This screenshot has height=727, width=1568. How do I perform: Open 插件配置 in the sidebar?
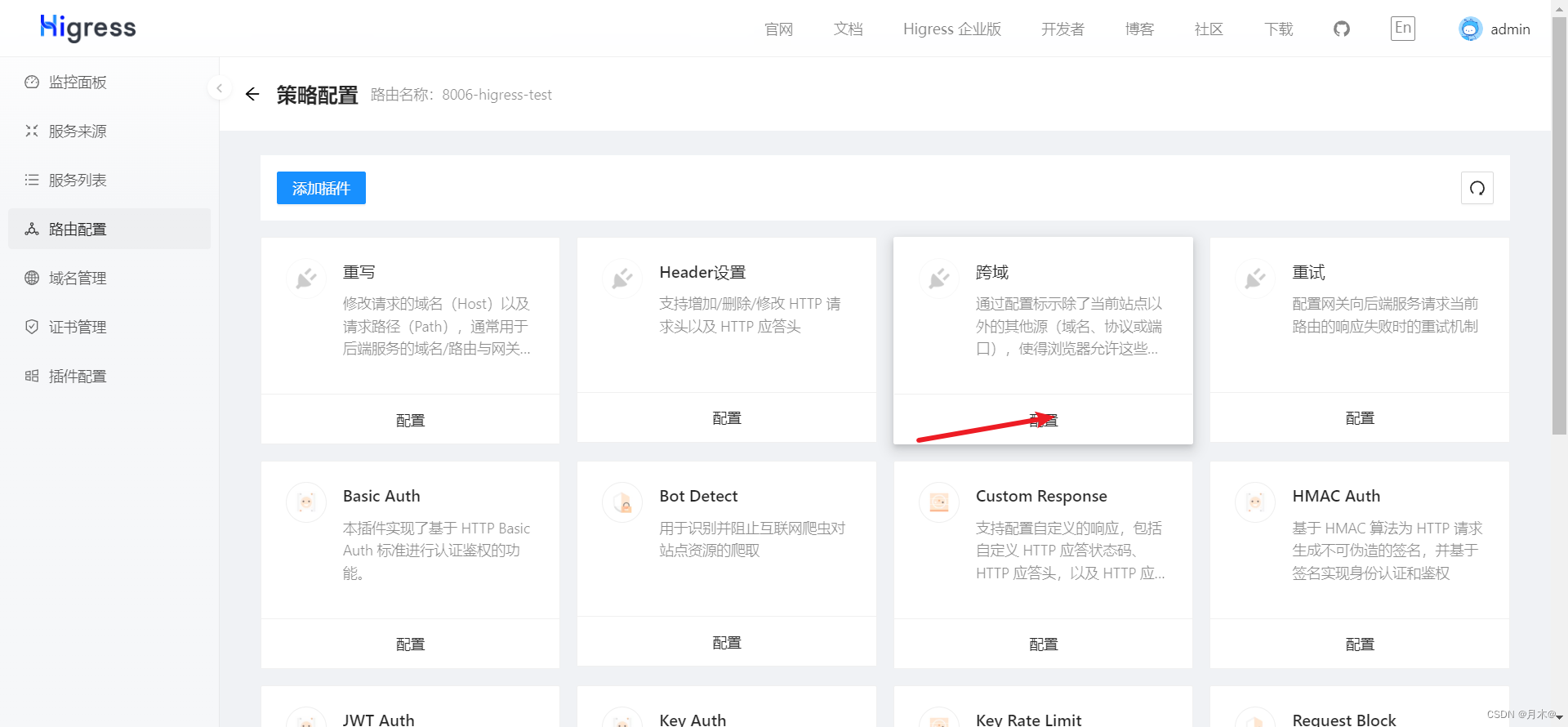pos(109,376)
